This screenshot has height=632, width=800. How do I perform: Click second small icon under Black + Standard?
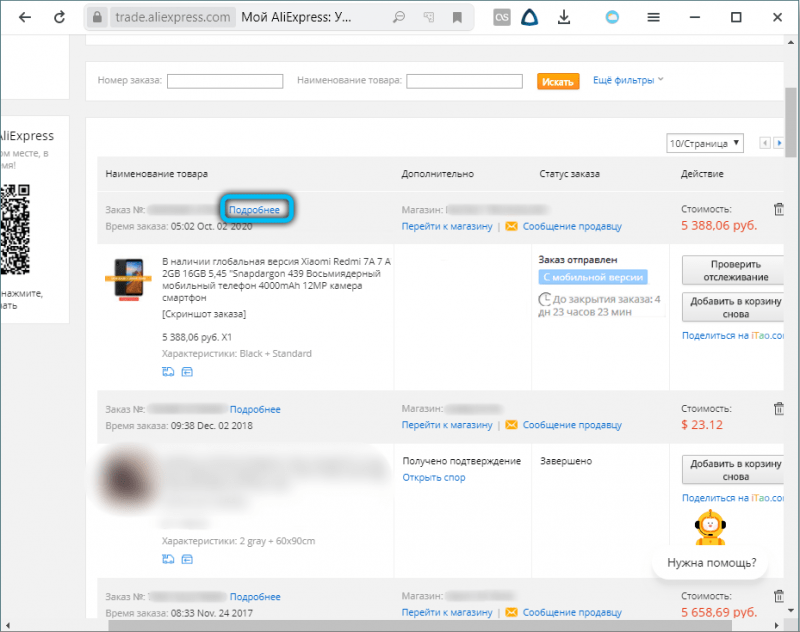187,372
